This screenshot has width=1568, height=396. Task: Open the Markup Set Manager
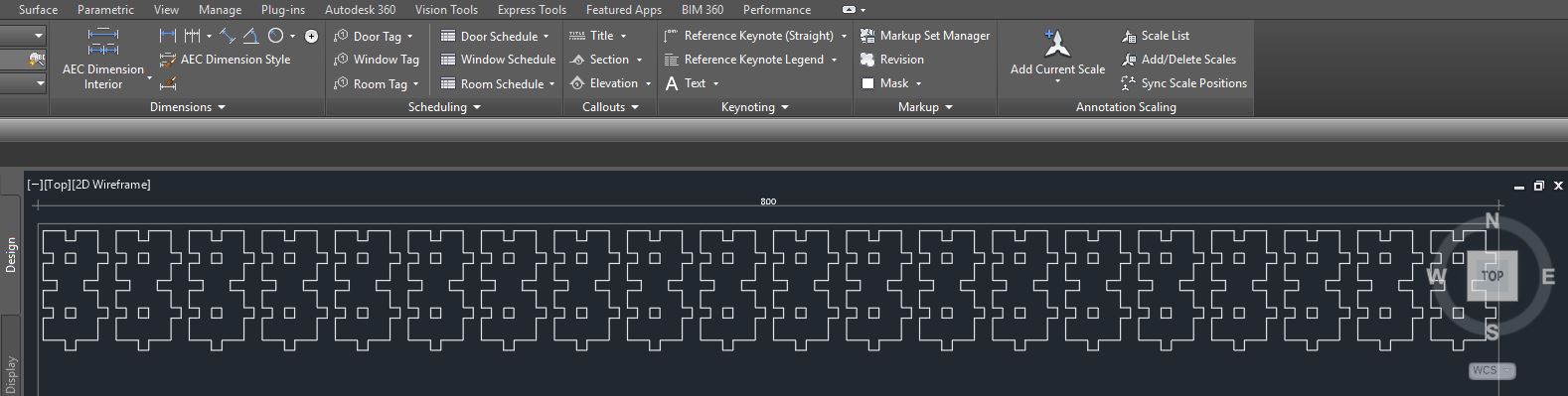(925, 36)
